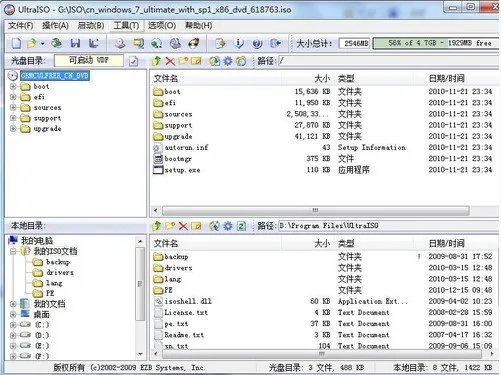501x375 pixels.
Task: Click the 大小总计 size field showing 2546MB
Action: 355,43
